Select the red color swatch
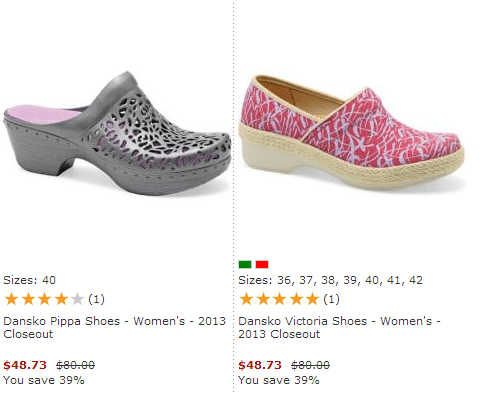Image resolution: width=487 pixels, height=394 pixels. (262, 265)
